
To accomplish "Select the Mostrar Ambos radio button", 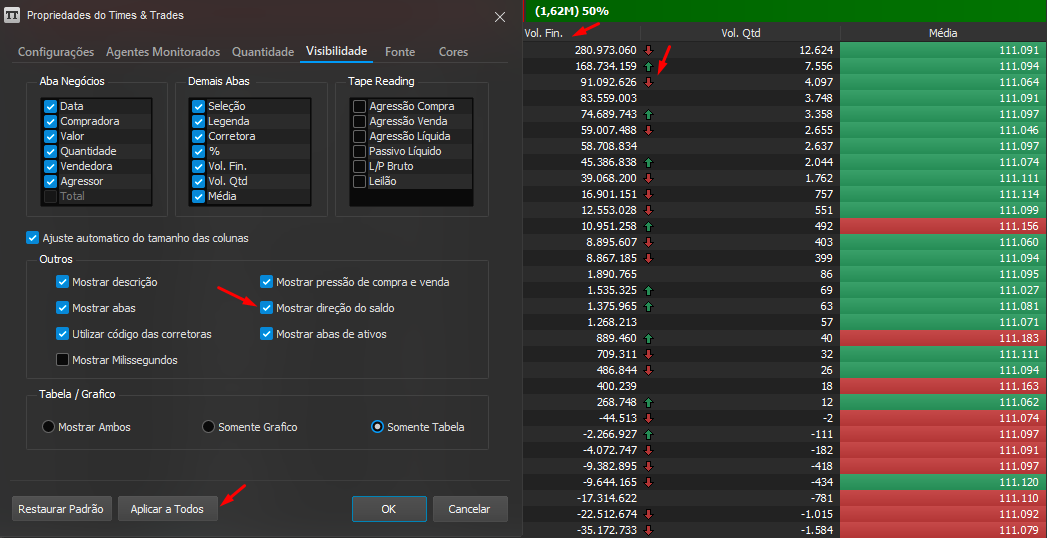I will (x=48, y=427).
